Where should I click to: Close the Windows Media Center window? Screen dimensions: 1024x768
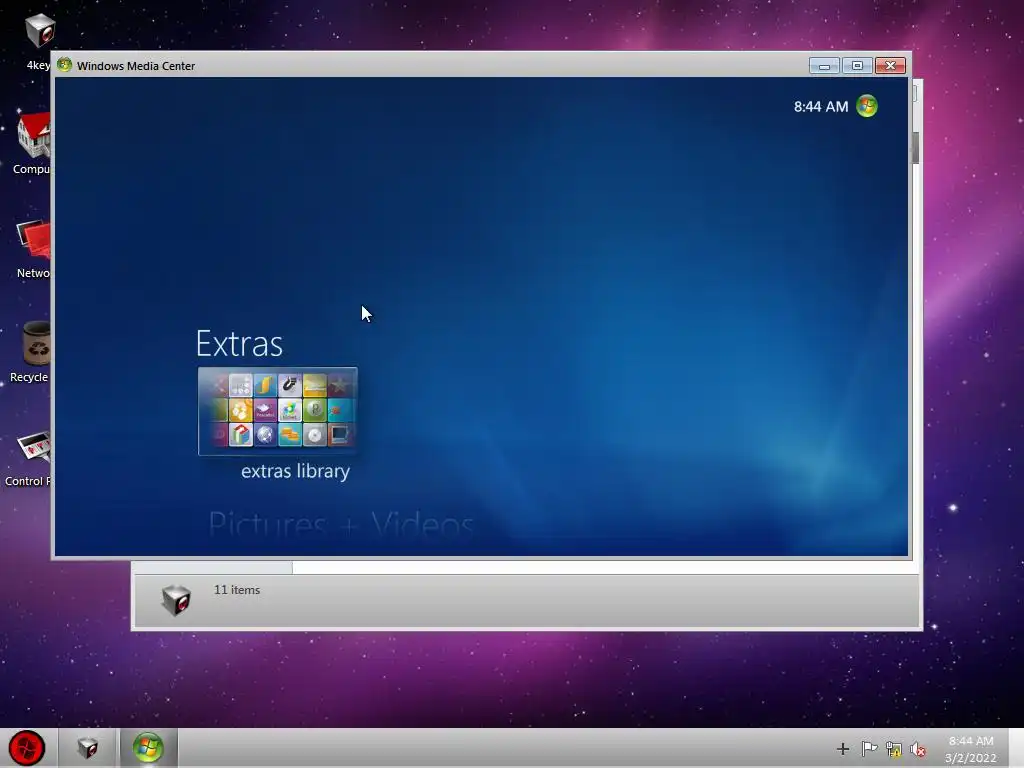click(x=890, y=66)
